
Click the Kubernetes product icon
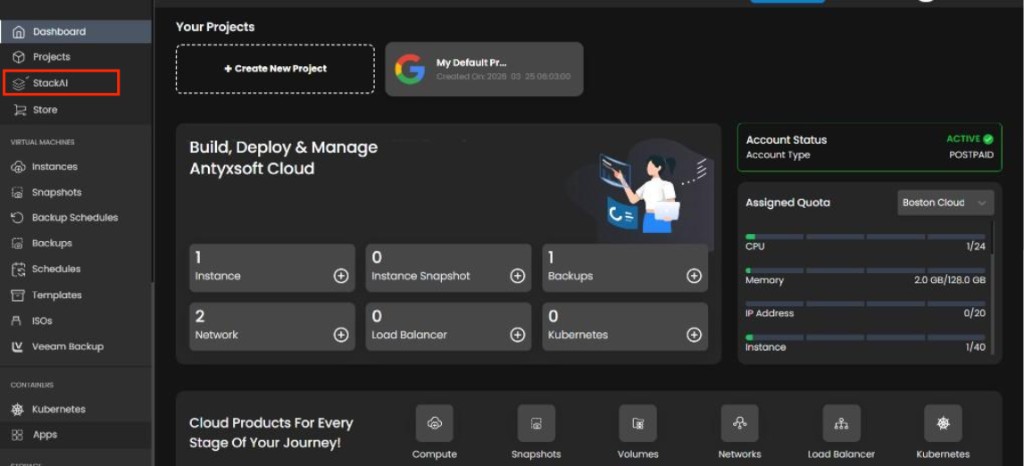tap(943, 423)
